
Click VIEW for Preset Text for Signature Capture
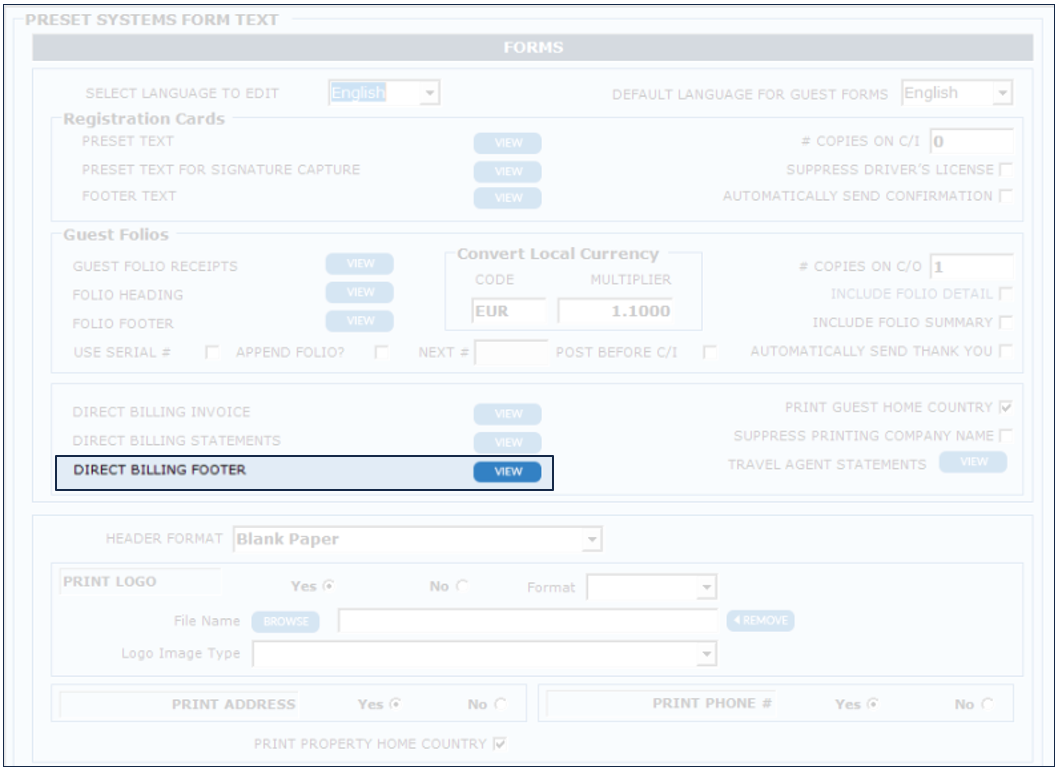click(507, 171)
